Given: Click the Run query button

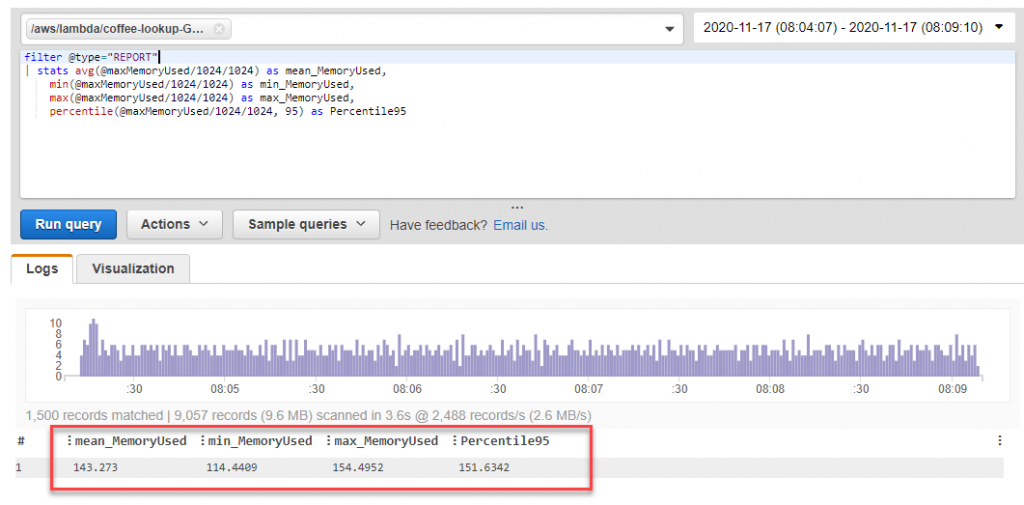Looking at the screenshot, I should (69, 224).
